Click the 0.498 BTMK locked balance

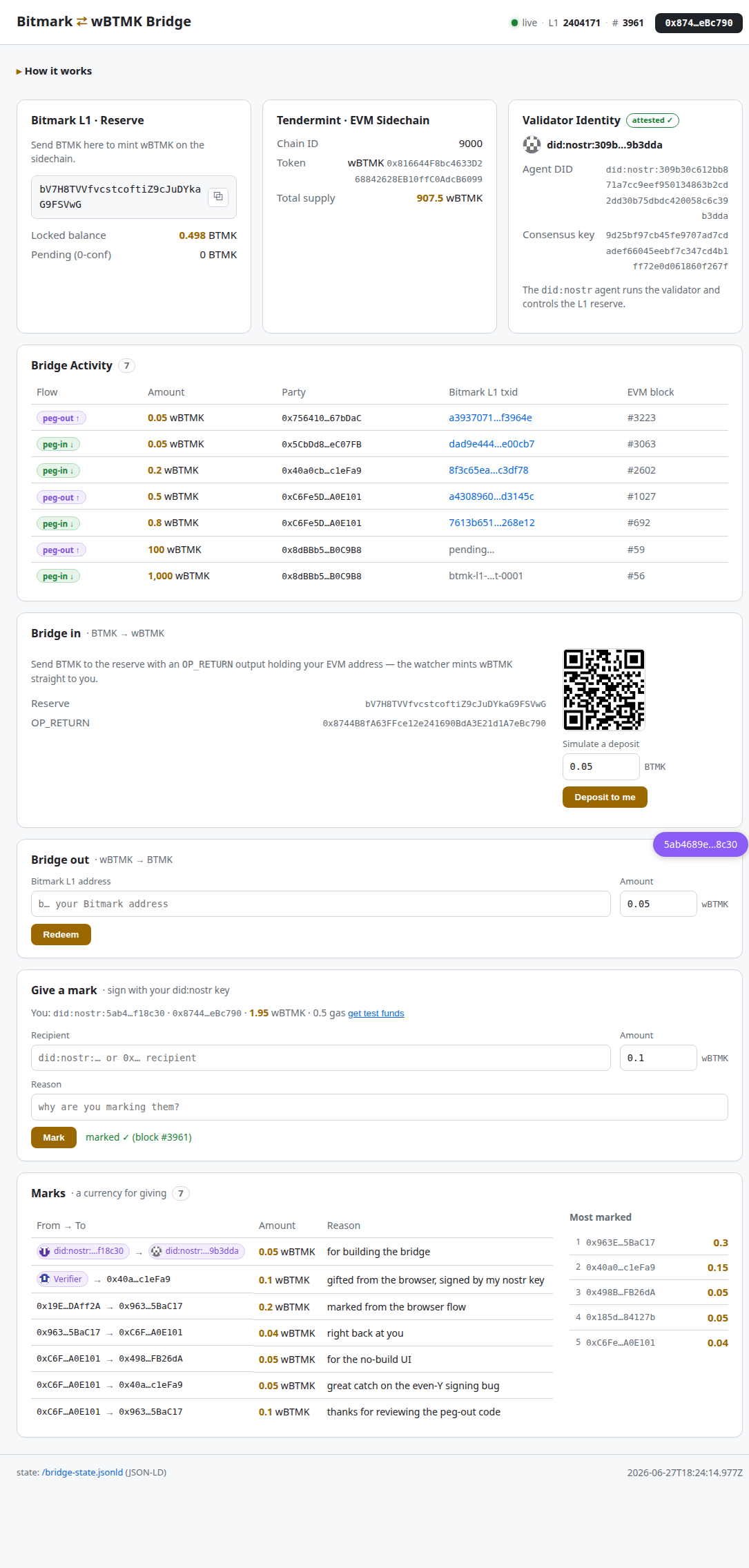click(x=208, y=235)
